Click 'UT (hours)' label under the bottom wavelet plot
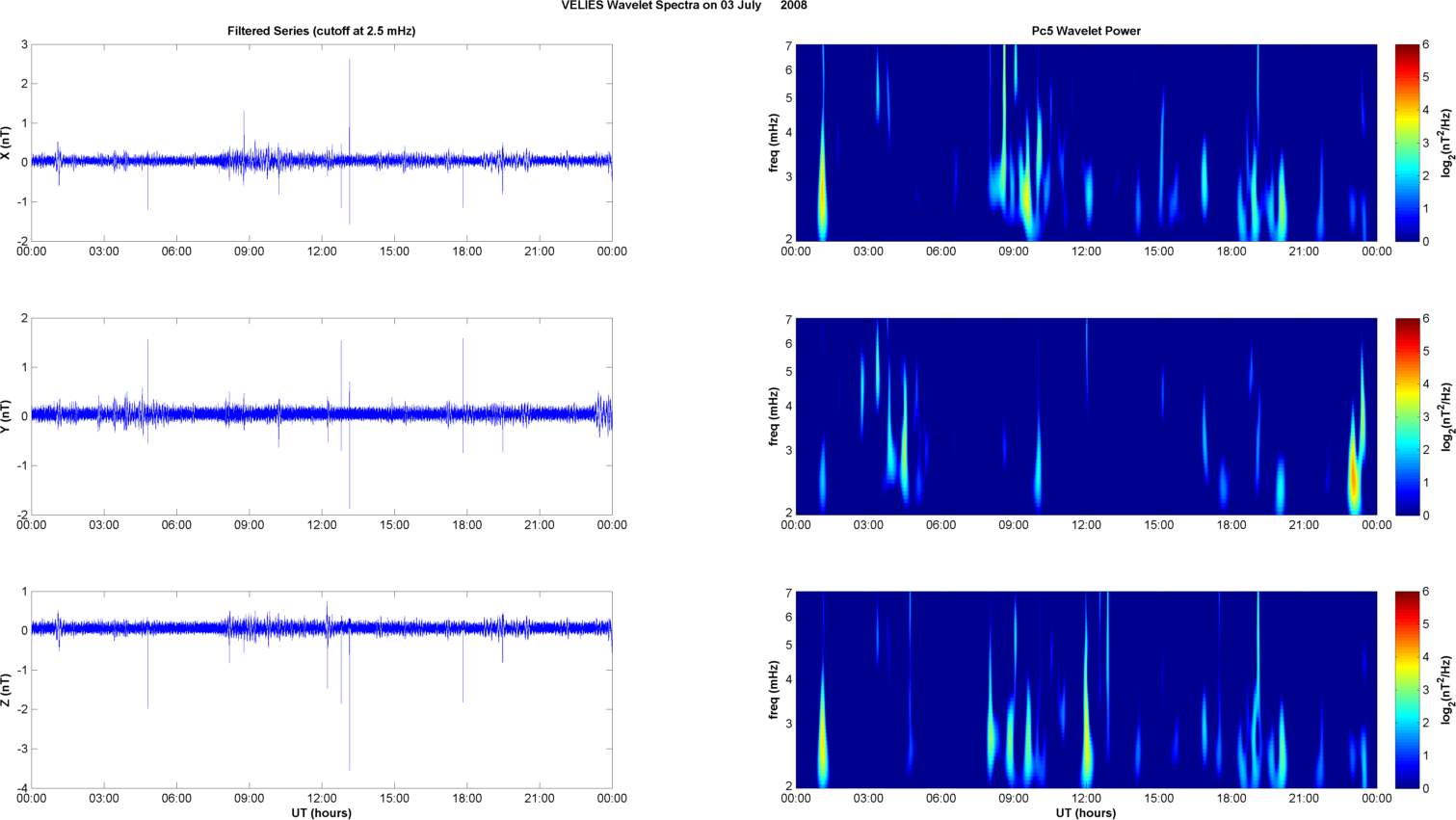 (1086, 813)
